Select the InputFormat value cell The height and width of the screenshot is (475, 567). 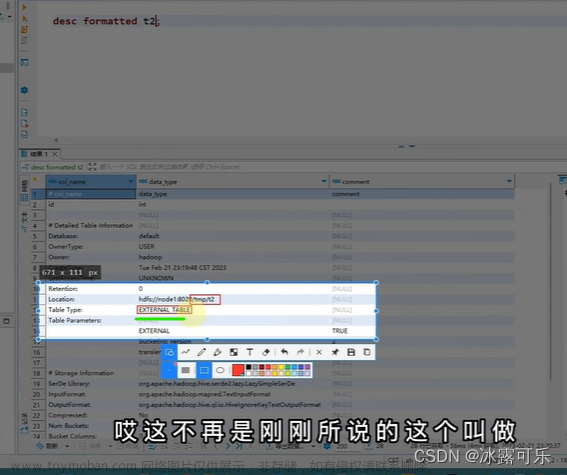[233, 394]
